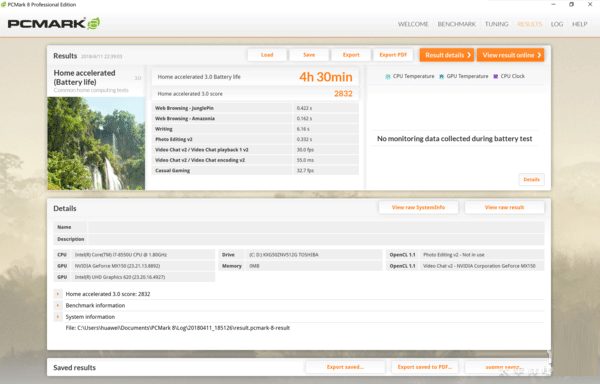This screenshot has width=600, height=384.
Task: Click the 2832 score value
Action: tap(343, 94)
